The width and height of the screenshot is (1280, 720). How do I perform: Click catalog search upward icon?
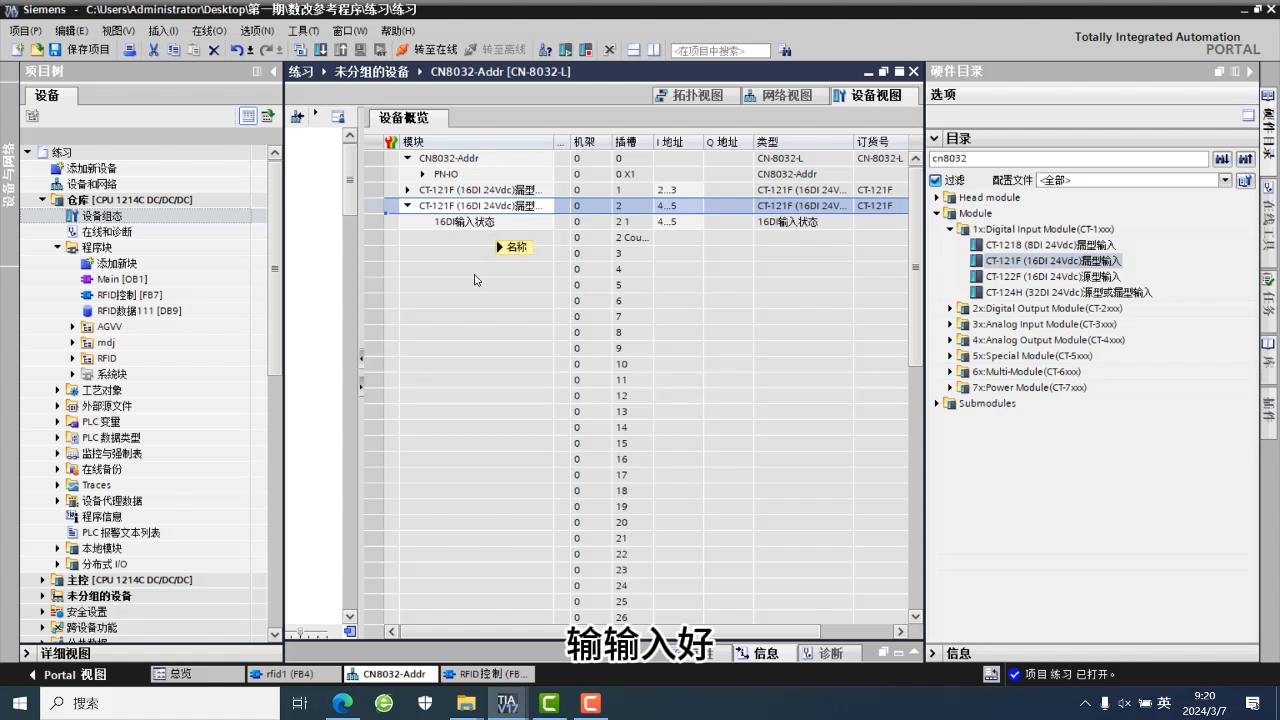(1245, 159)
